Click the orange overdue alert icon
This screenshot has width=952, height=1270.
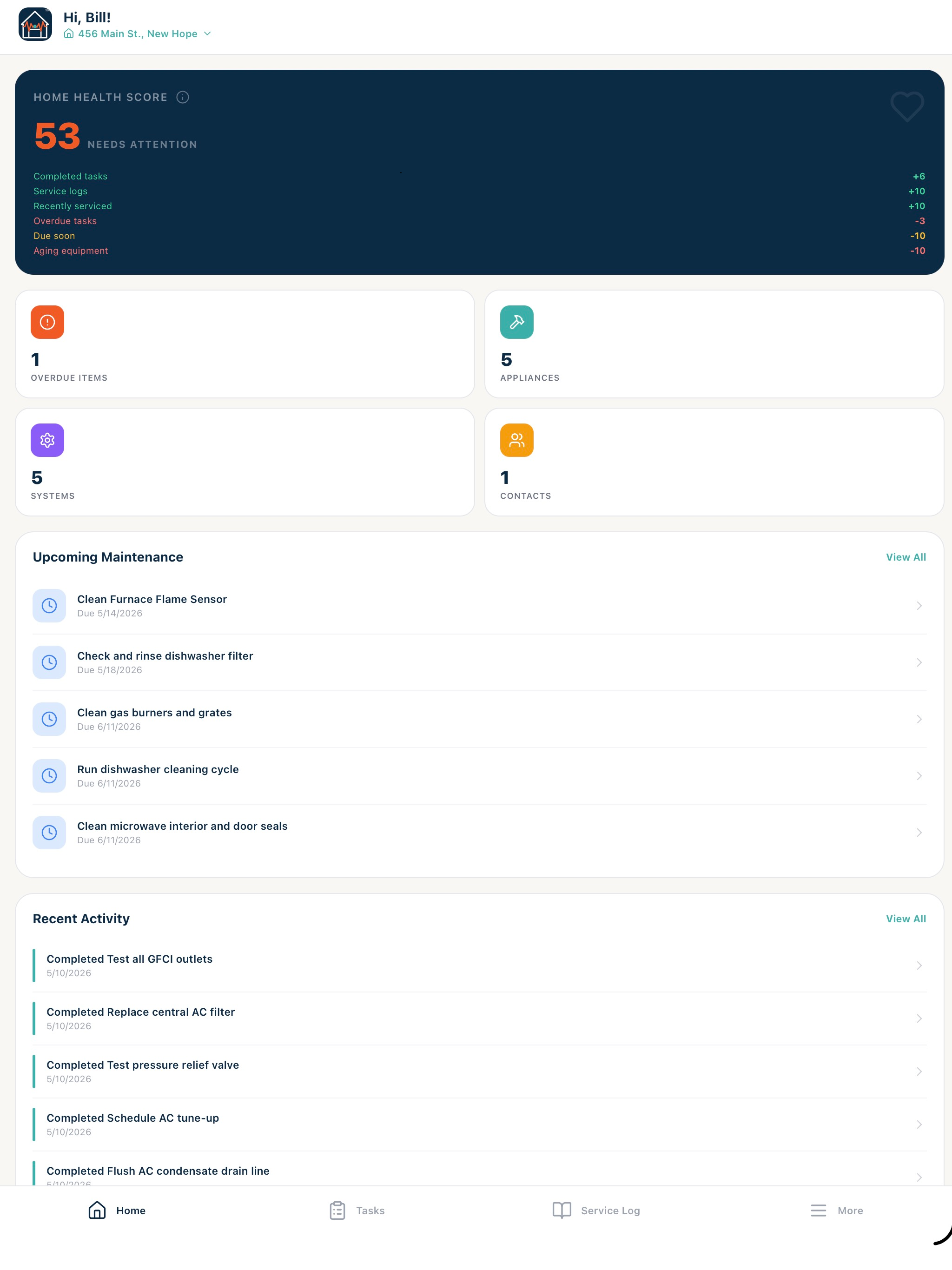47,322
